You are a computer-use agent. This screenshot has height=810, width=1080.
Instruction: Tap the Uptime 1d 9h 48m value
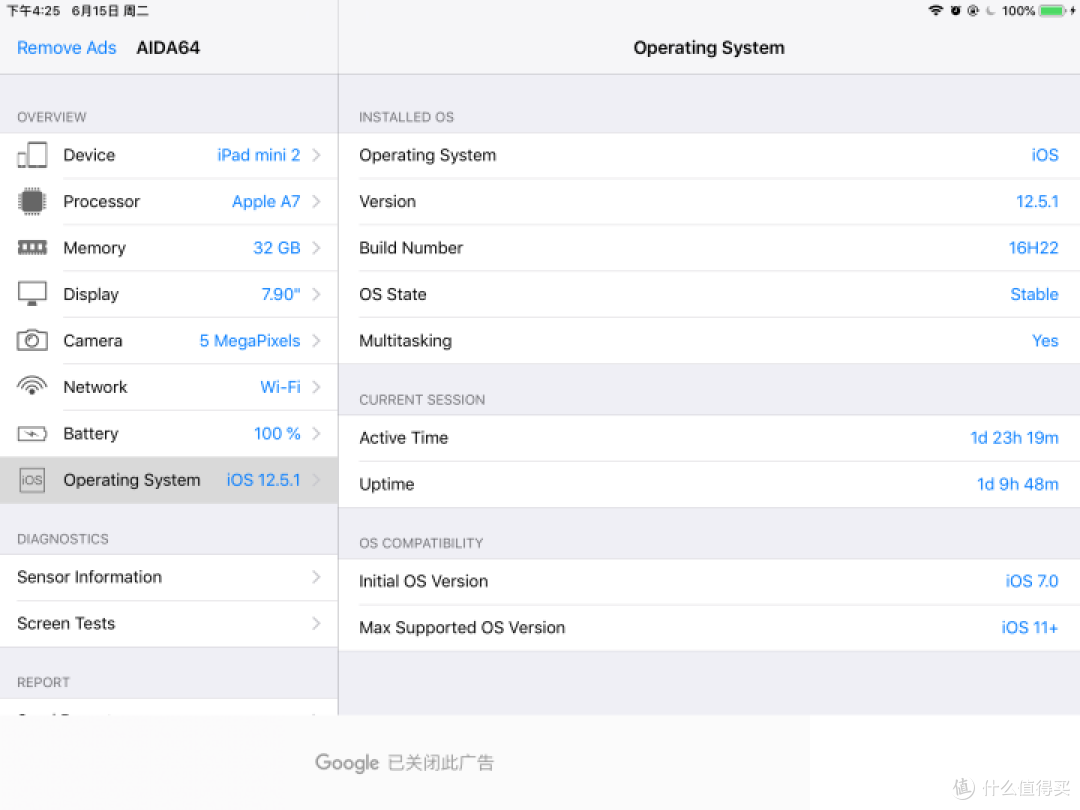click(1017, 484)
